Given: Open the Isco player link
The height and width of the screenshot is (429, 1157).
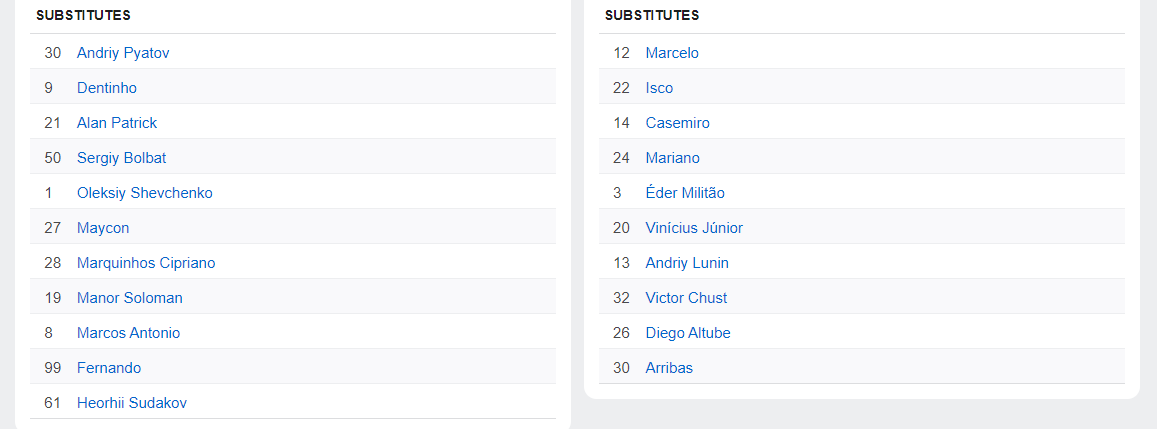Looking at the screenshot, I should (x=659, y=88).
